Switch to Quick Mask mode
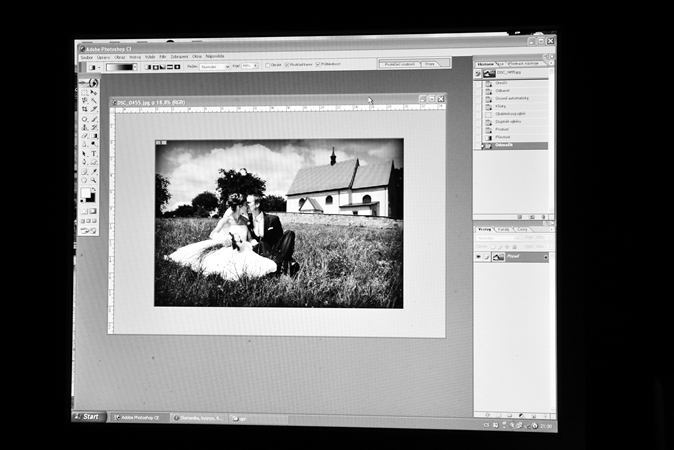 (93, 211)
